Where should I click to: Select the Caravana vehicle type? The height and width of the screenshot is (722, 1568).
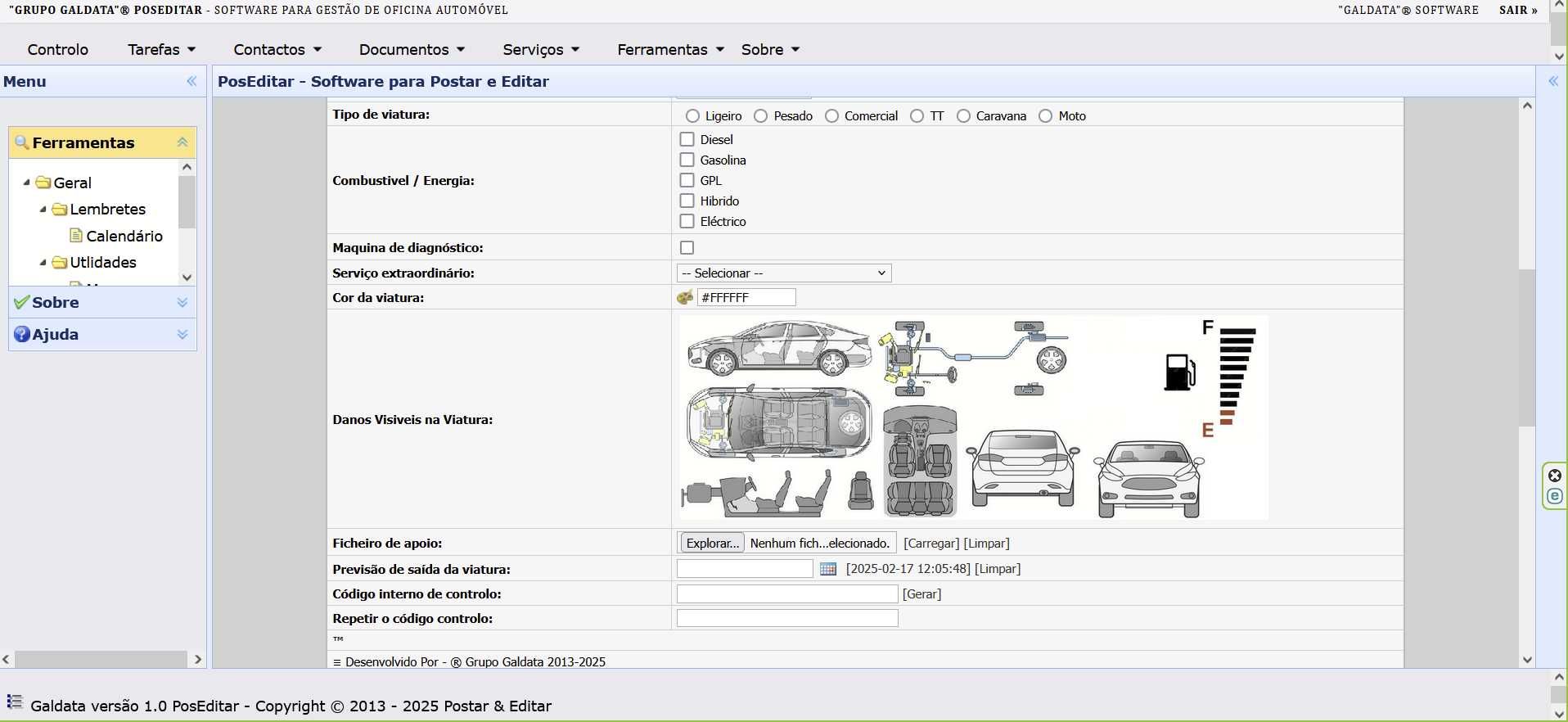coord(963,116)
